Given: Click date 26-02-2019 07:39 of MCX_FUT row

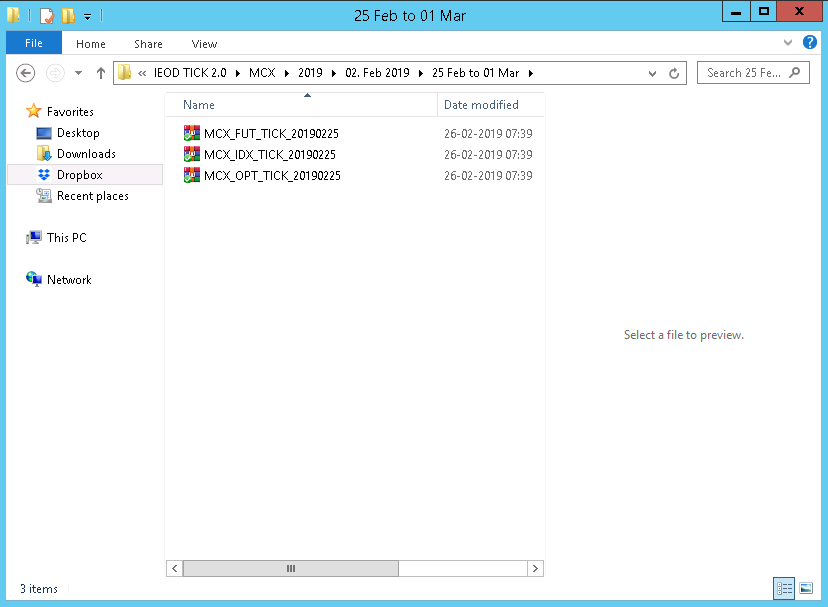Looking at the screenshot, I should pos(488,134).
